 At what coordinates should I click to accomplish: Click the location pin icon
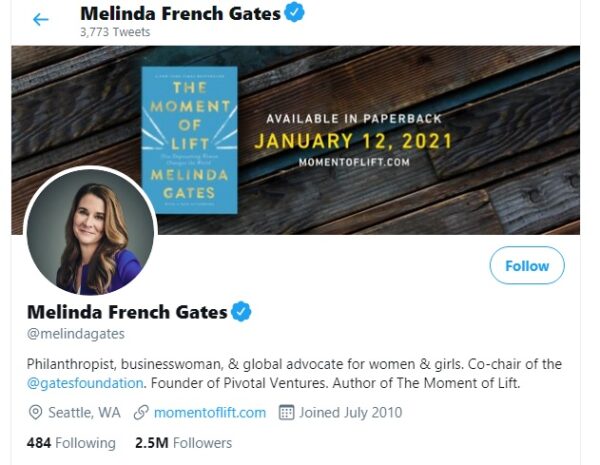click(x=35, y=412)
